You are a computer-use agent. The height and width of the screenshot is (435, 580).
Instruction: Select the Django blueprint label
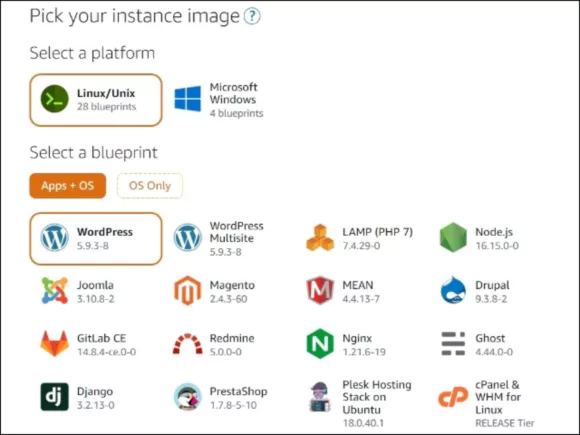[x=95, y=391]
